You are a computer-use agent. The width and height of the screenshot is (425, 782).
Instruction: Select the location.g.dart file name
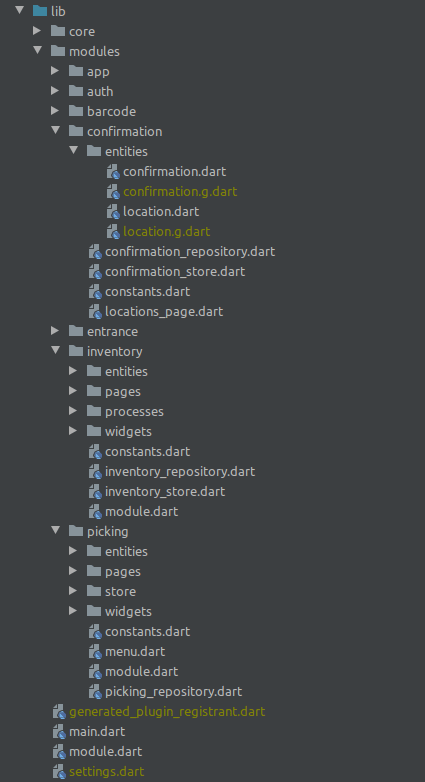[167, 231]
